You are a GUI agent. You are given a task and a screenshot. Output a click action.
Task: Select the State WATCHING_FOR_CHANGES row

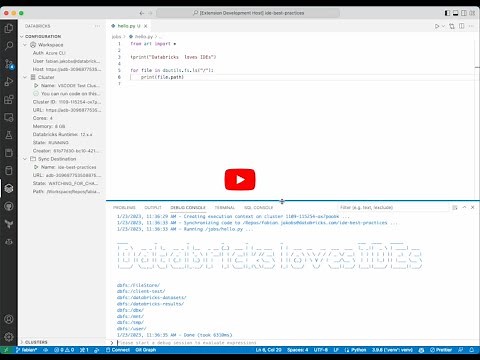62,183
